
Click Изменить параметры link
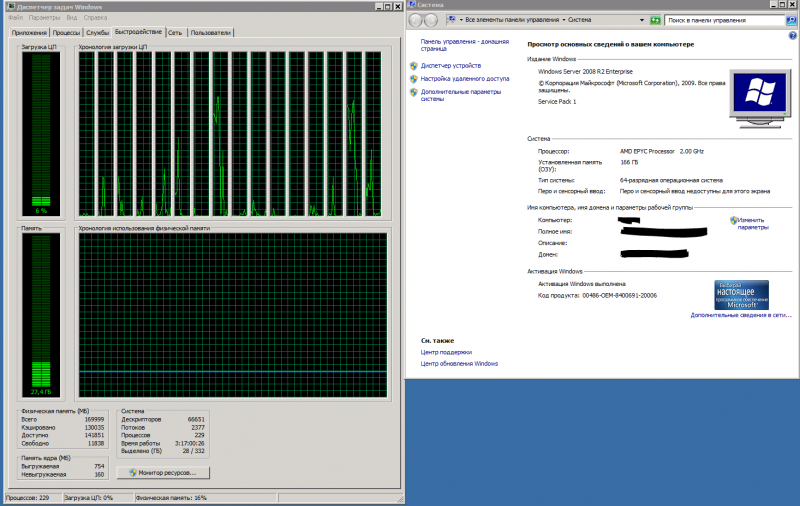click(752, 223)
